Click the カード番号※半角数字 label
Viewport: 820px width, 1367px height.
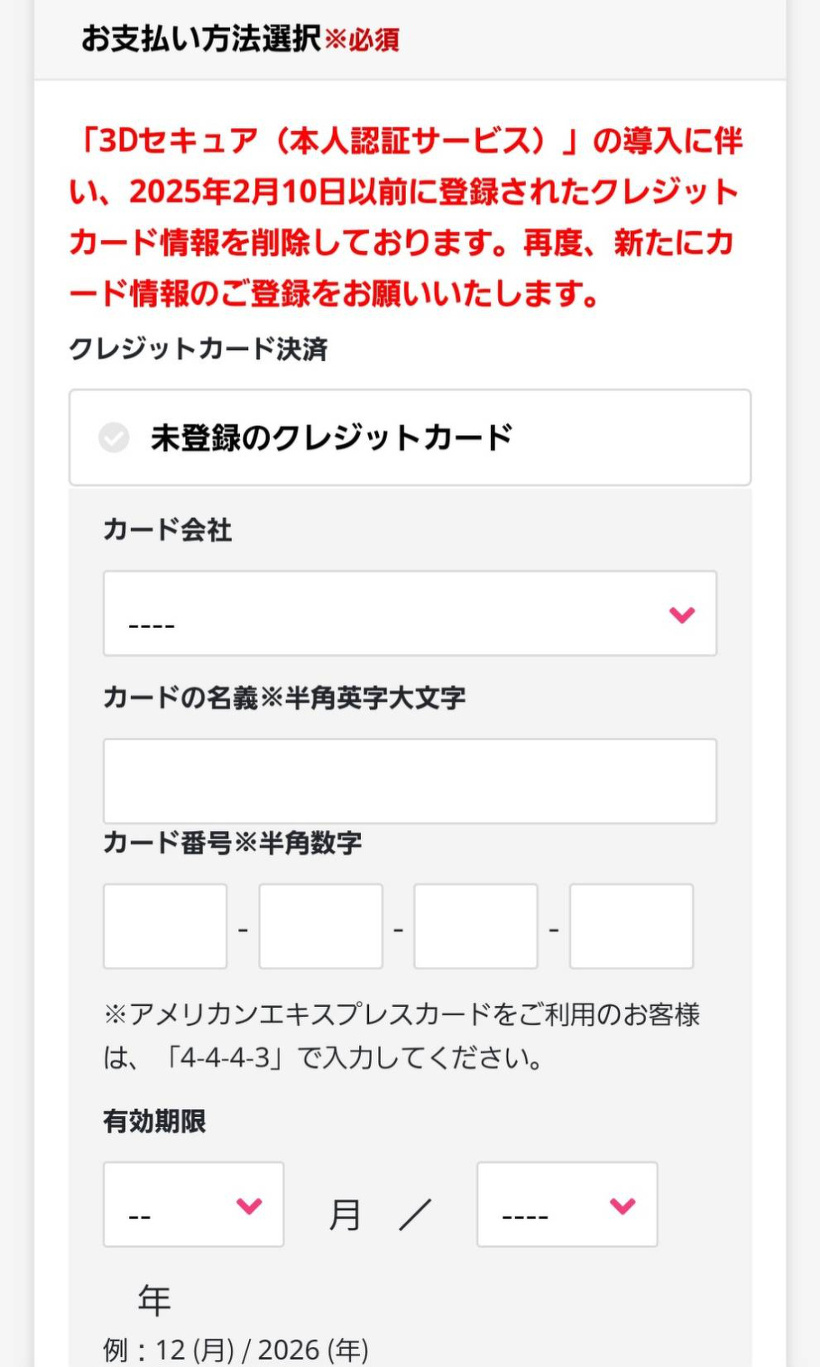pyautogui.click(x=232, y=843)
